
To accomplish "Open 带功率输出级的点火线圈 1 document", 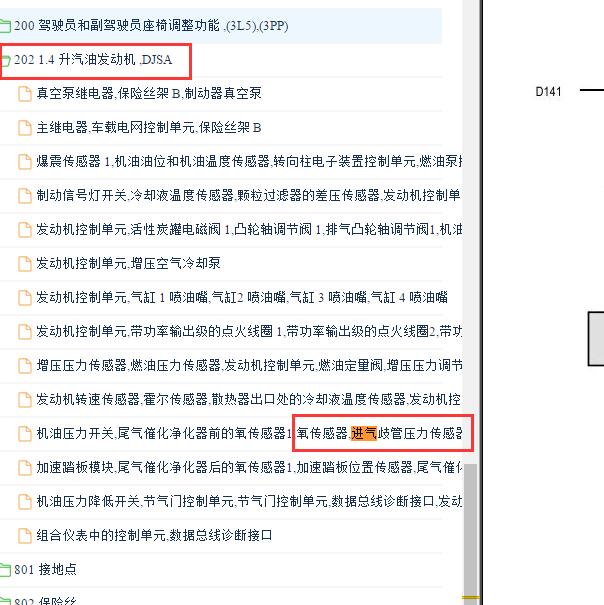I will [249, 331].
